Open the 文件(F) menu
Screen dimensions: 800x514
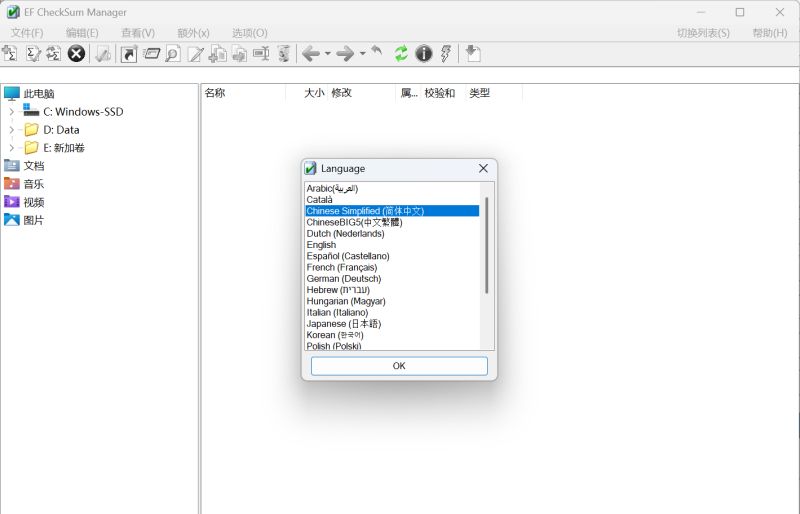click(27, 33)
